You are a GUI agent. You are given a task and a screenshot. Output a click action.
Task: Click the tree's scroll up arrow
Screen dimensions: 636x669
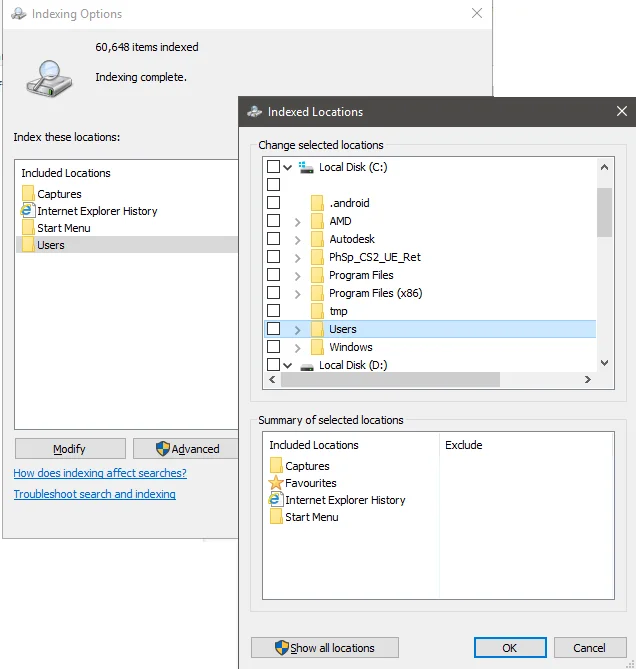(604, 167)
